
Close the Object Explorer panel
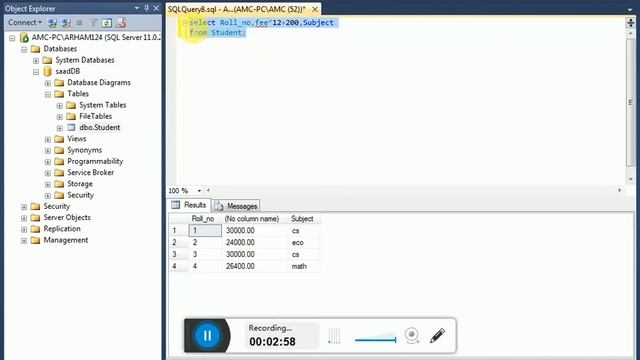[x=156, y=8]
